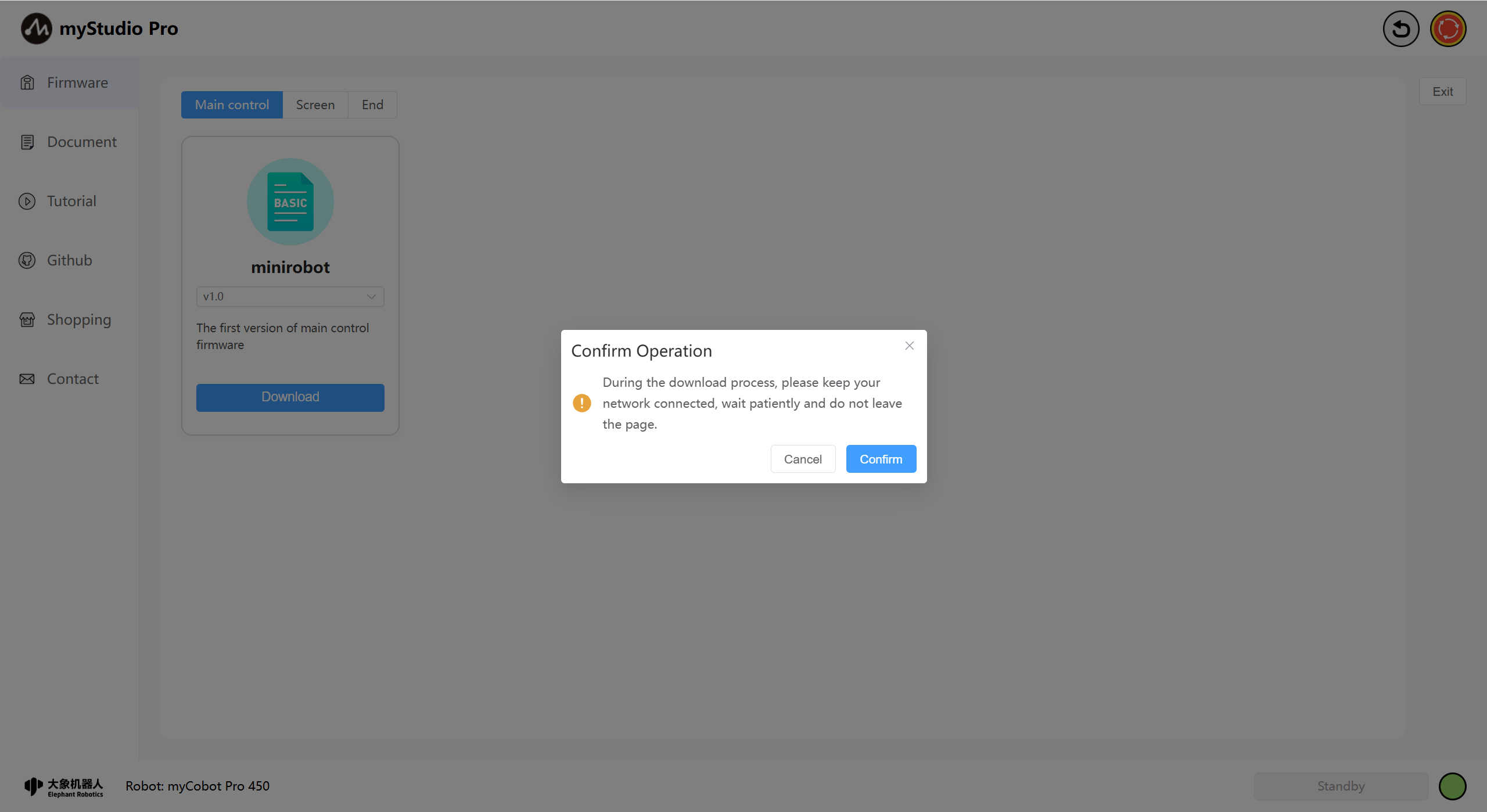Close the Confirm Operation dialog
Viewport: 1487px width, 812px height.
click(x=909, y=346)
